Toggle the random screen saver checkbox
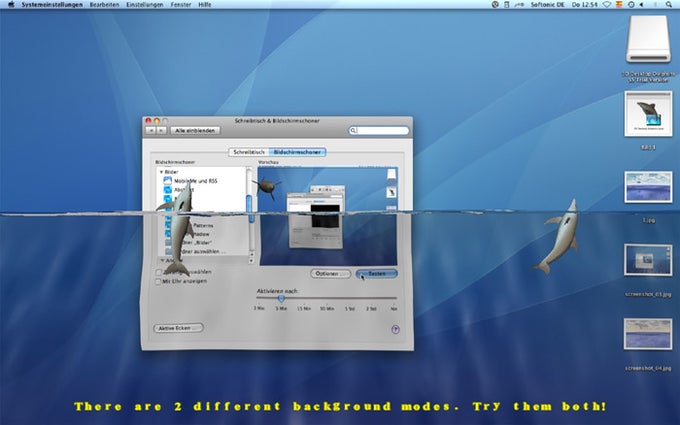This screenshot has height=425, width=680. (158, 272)
